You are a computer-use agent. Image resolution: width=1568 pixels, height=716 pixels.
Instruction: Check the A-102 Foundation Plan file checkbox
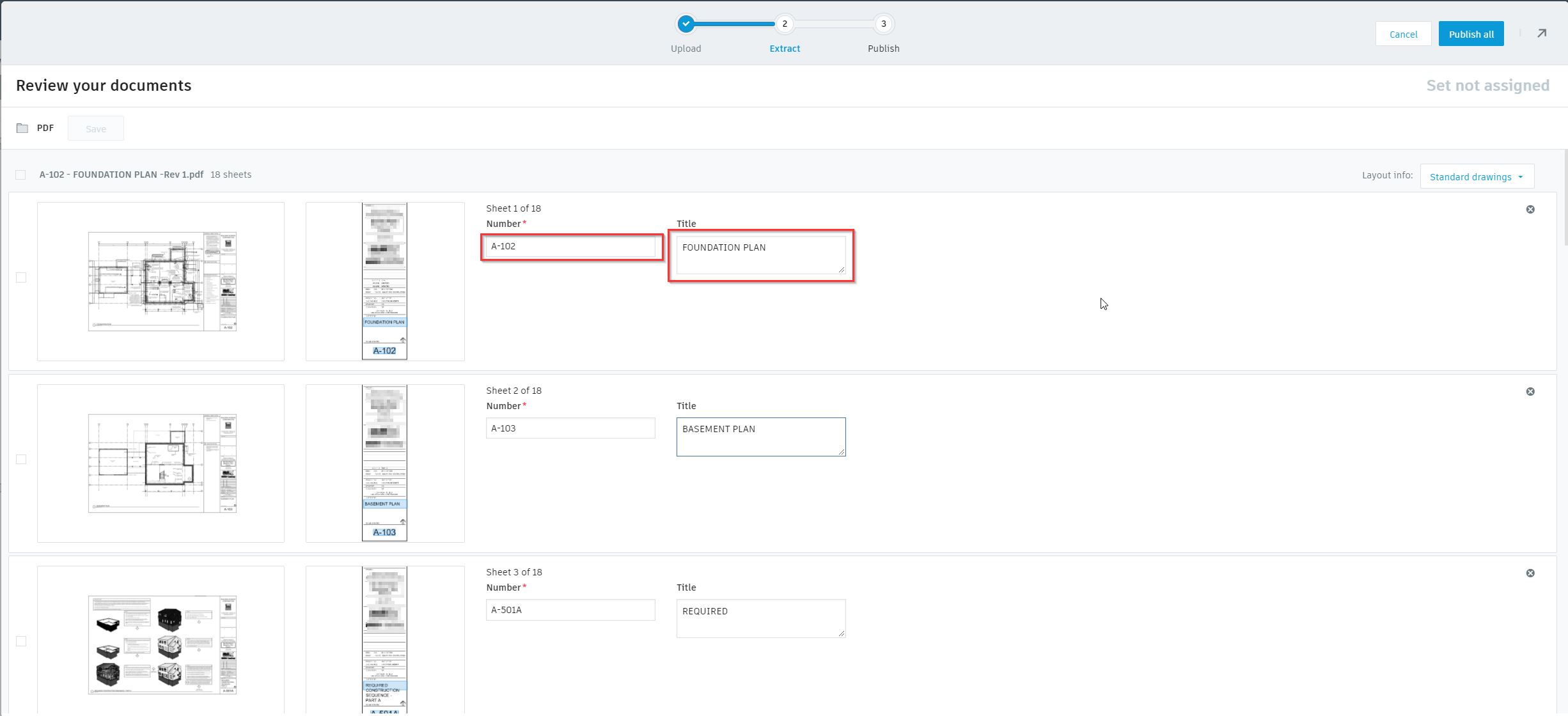pos(20,175)
